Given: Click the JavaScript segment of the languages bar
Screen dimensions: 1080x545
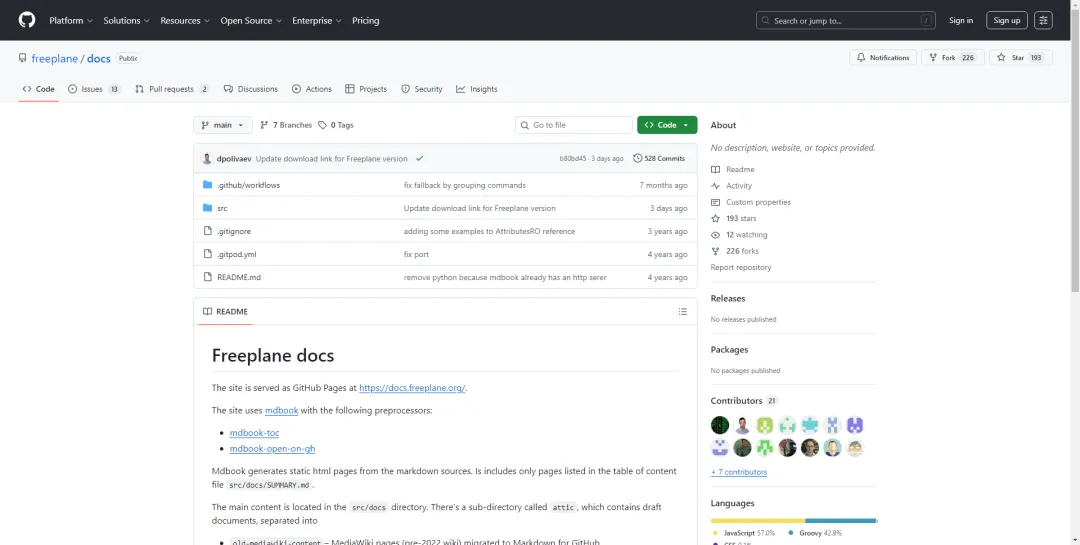Looking at the screenshot, I should [758, 520].
